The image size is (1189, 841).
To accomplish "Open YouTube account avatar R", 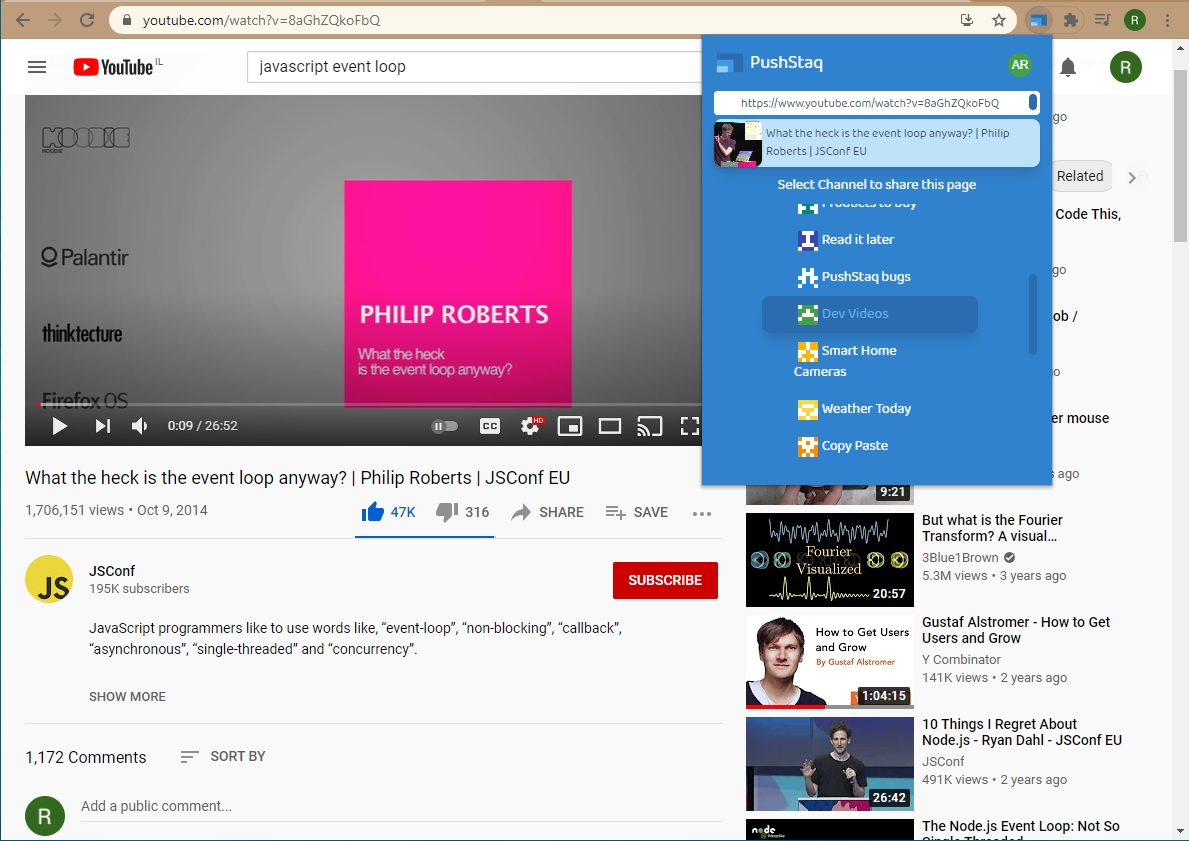I will [x=1125, y=67].
